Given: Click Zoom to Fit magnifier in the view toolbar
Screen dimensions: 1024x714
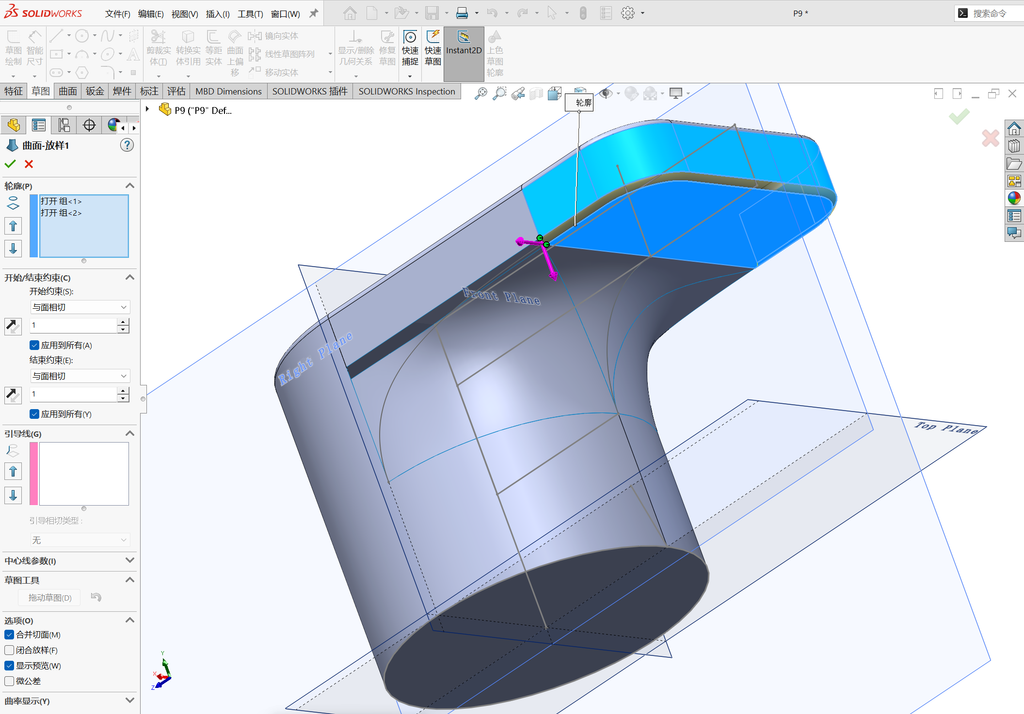Looking at the screenshot, I should tap(481, 93).
